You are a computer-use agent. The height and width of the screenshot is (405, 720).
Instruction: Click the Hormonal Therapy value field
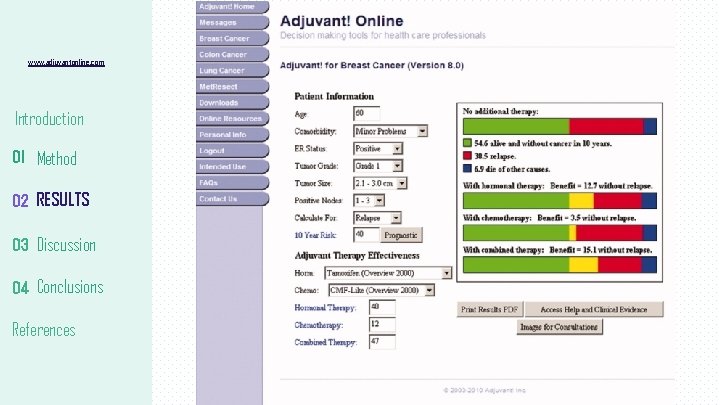point(382,307)
